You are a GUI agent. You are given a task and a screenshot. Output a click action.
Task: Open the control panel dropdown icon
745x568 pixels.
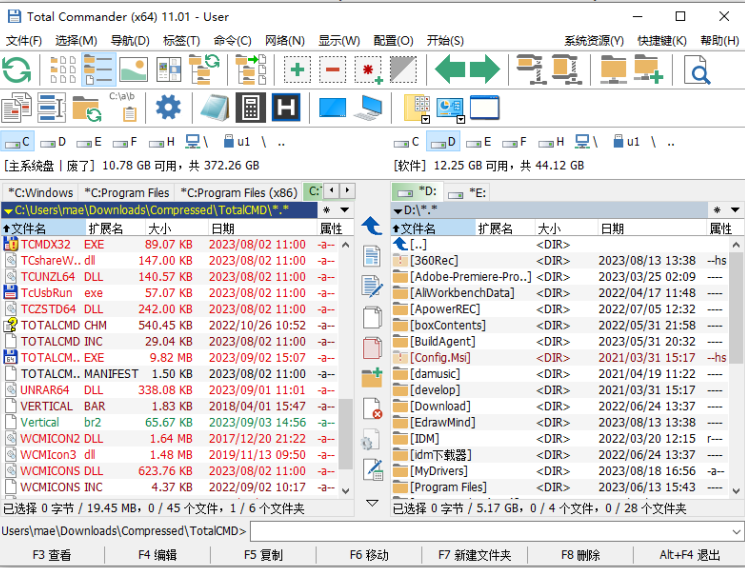pos(451,108)
